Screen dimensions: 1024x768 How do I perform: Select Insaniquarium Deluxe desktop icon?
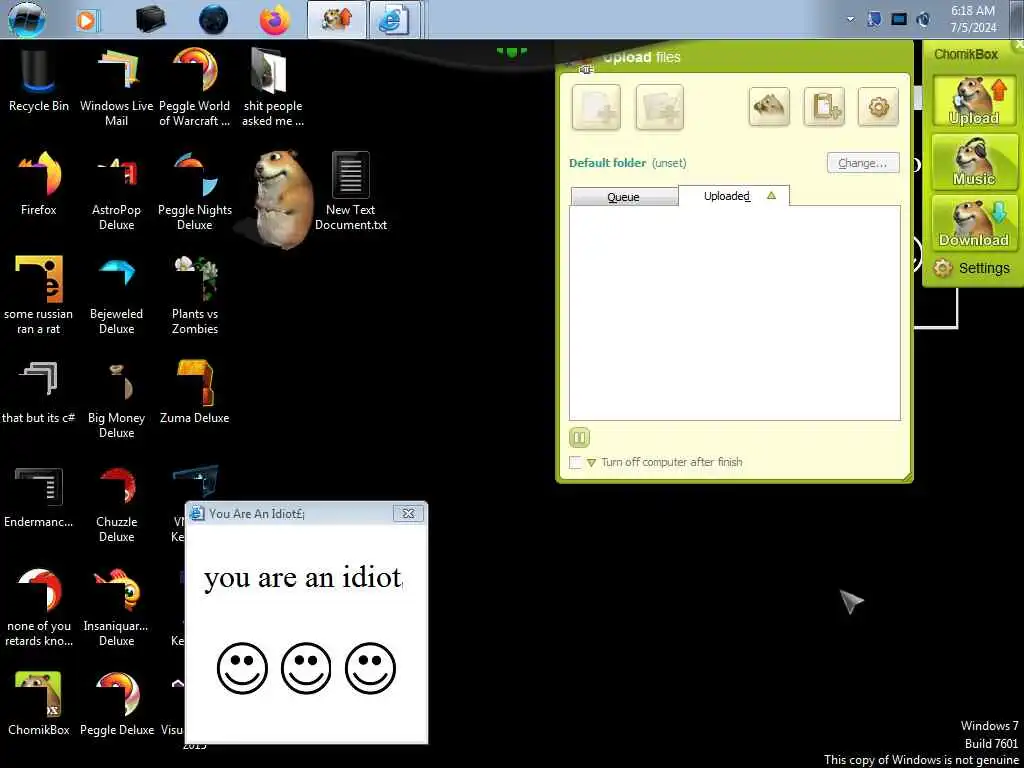(116, 607)
